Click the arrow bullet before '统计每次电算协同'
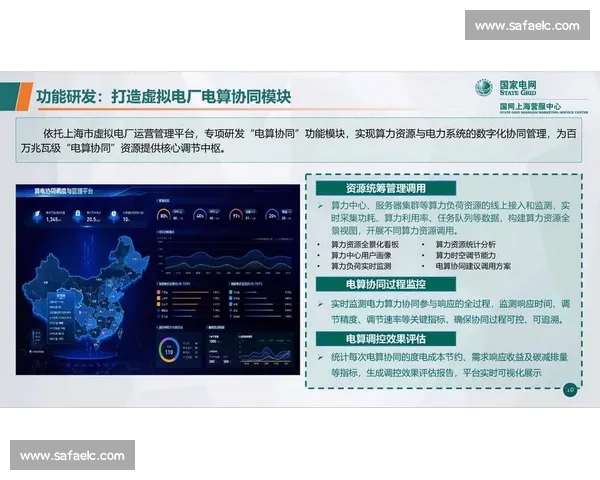The width and height of the screenshot is (600, 480). pyautogui.click(x=320, y=358)
